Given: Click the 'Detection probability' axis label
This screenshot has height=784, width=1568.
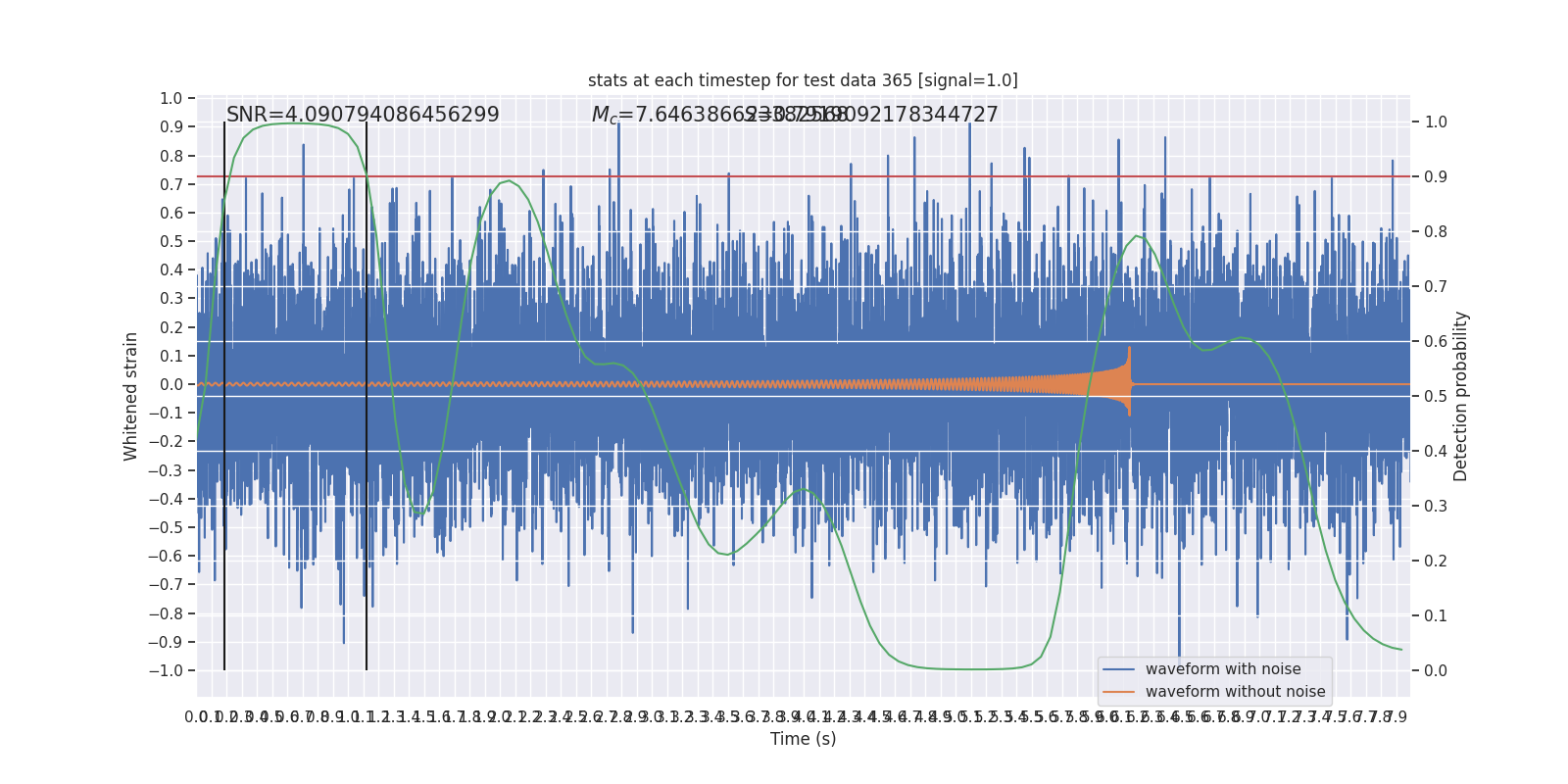Looking at the screenshot, I should click(1461, 396).
